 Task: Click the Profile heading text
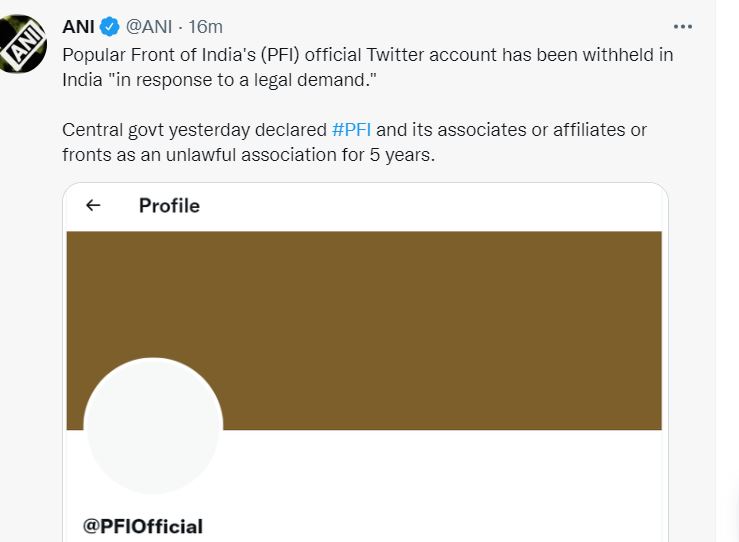(169, 205)
